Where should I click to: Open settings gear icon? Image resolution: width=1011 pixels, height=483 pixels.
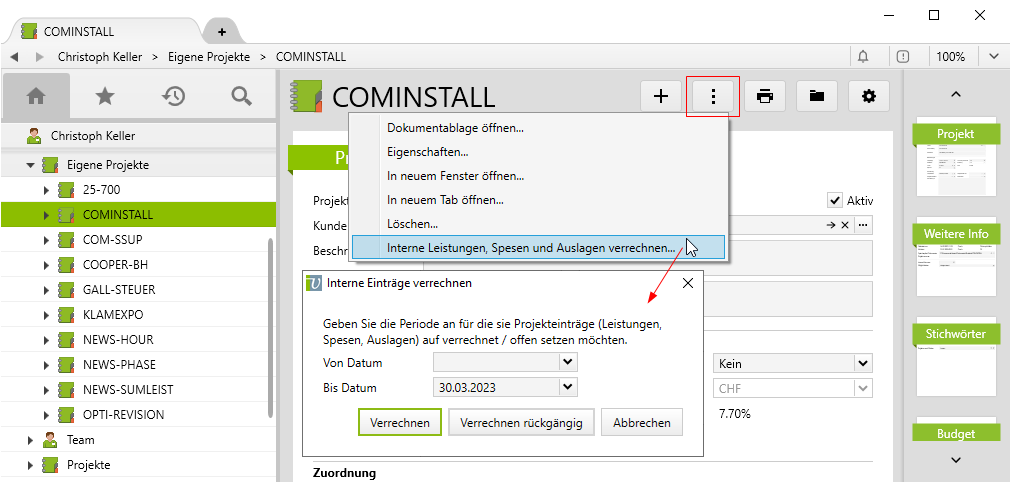click(x=869, y=96)
